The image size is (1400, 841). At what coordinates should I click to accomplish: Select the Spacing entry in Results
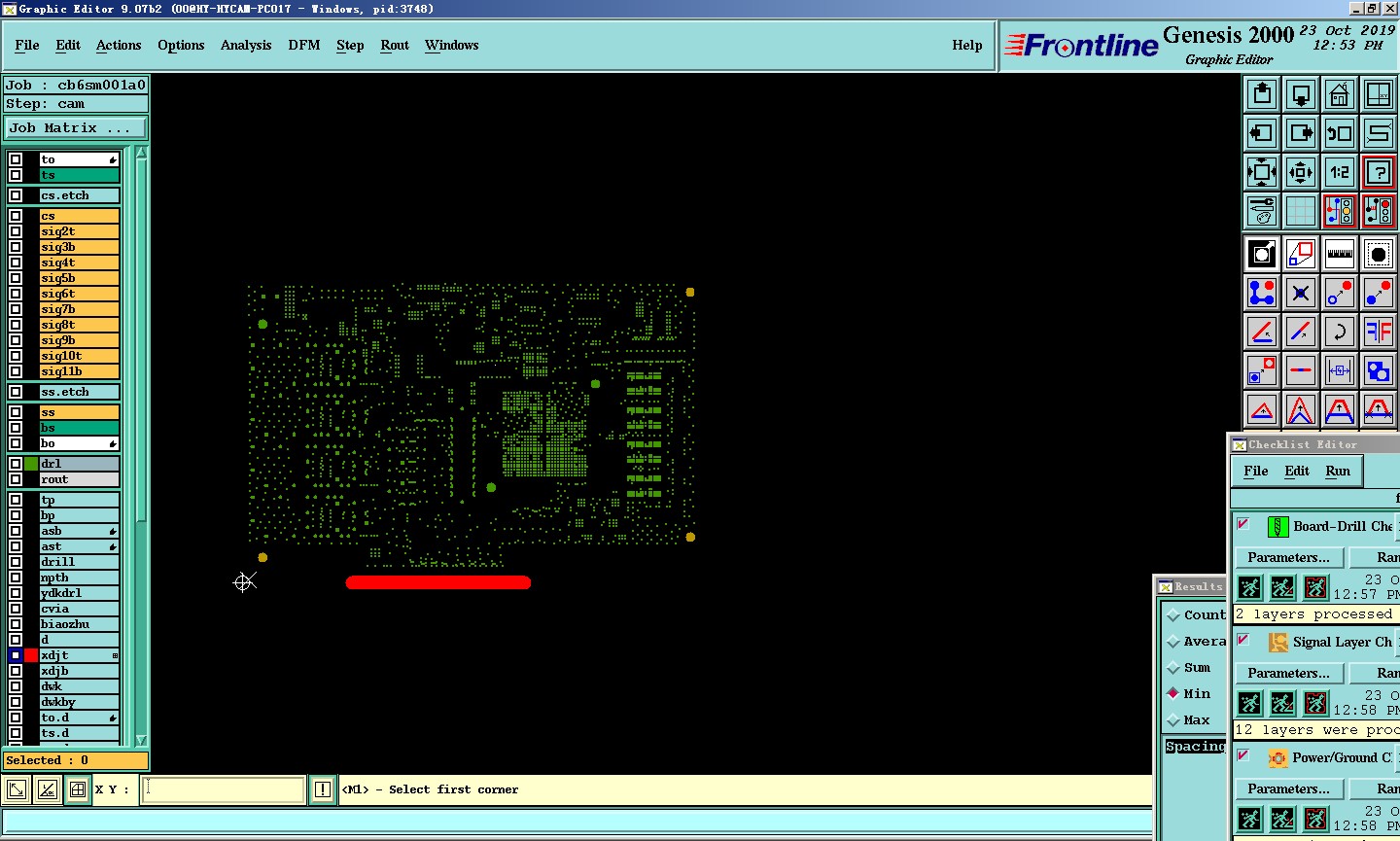(x=1196, y=747)
